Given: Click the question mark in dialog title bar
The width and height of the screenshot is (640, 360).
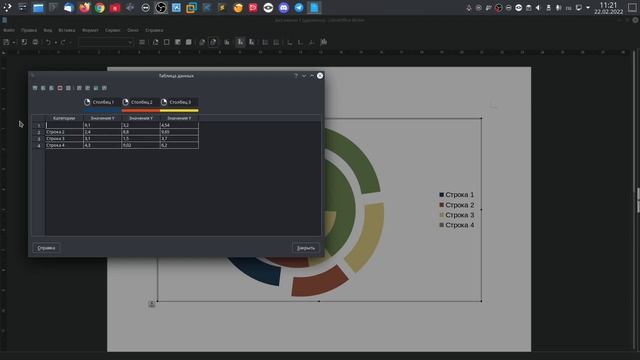Looking at the screenshot, I should [x=296, y=76].
